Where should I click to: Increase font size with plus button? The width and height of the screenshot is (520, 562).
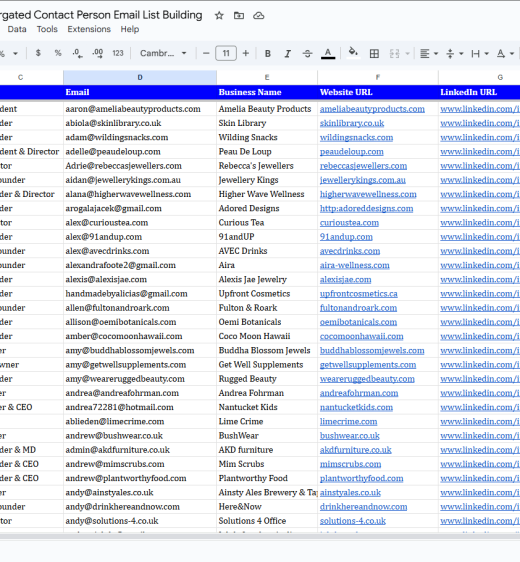click(245, 53)
